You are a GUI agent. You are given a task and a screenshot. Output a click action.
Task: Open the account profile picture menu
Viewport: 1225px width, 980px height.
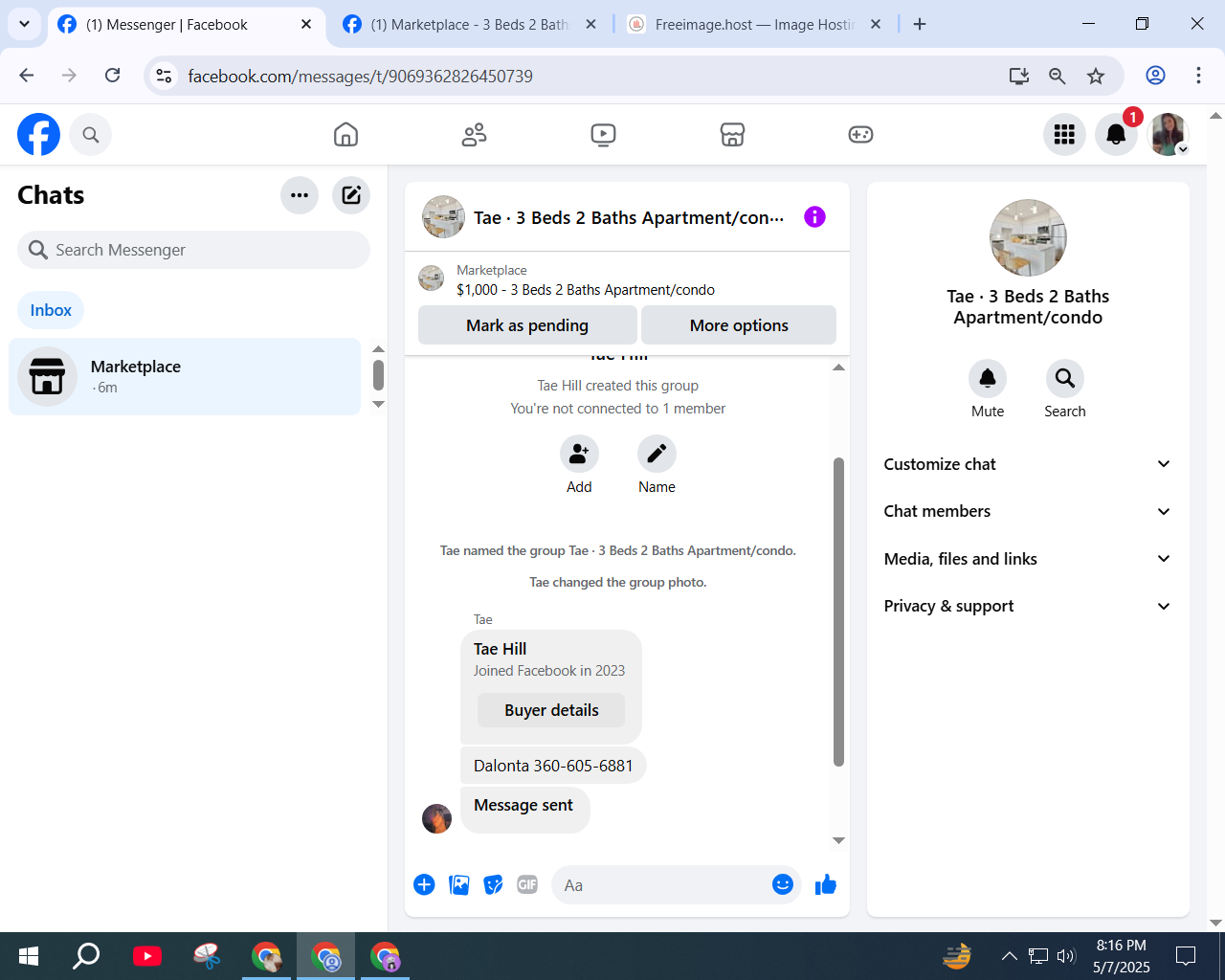click(1168, 135)
